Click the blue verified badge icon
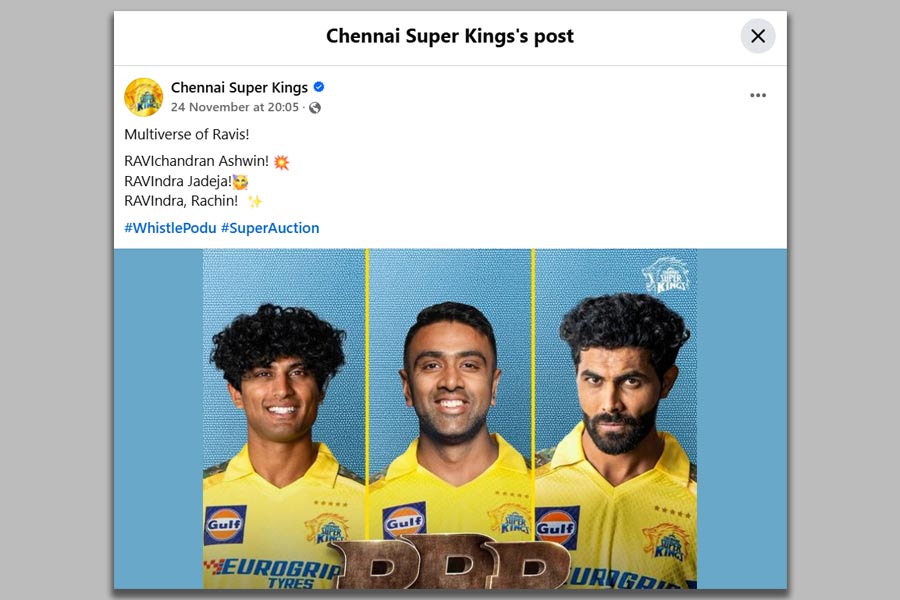The height and width of the screenshot is (600, 900). pyautogui.click(x=319, y=87)
